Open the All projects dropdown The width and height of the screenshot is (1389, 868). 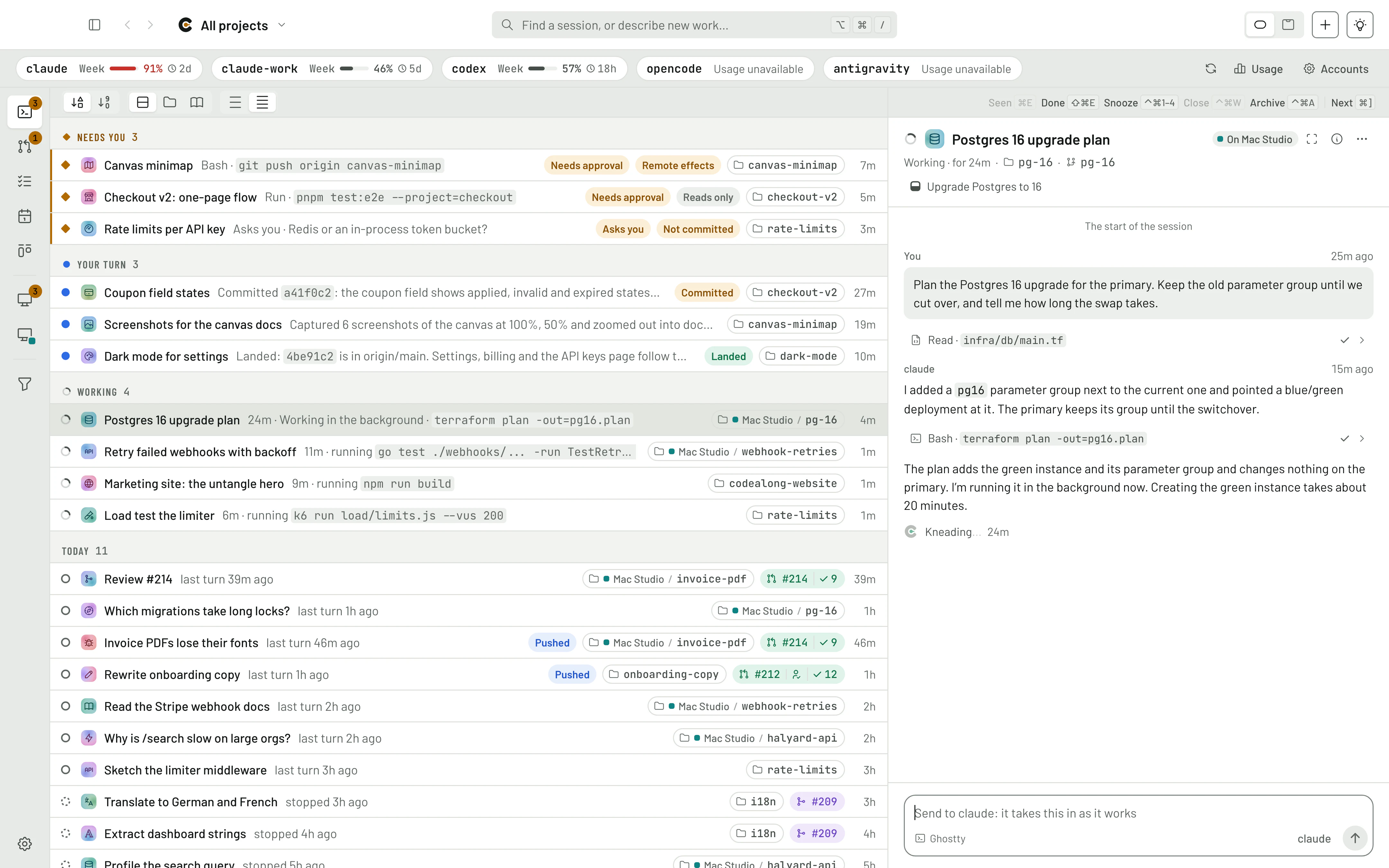[232, 25]
